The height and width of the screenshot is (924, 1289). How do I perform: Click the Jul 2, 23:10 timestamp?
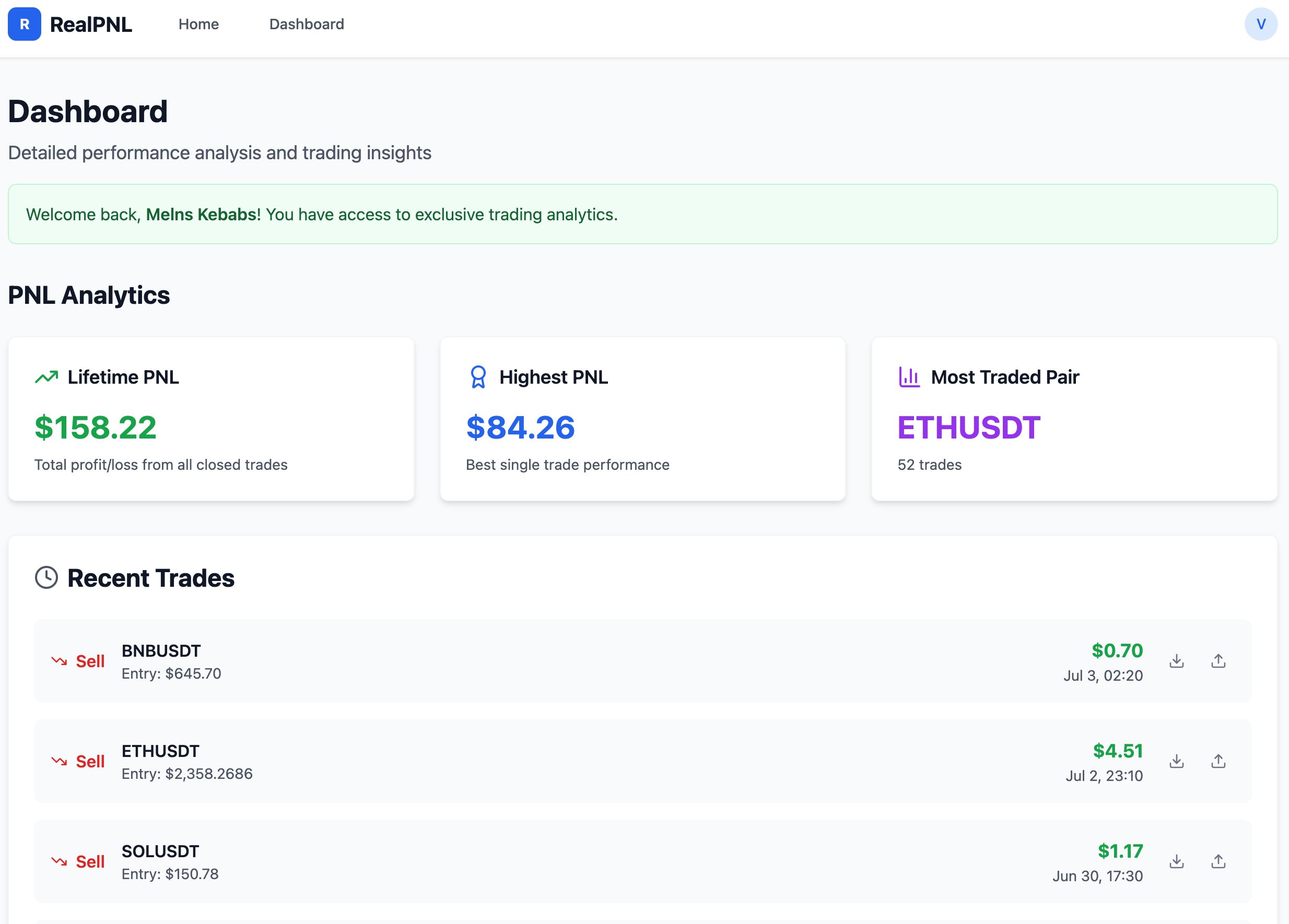click(x=1104, y=776)
